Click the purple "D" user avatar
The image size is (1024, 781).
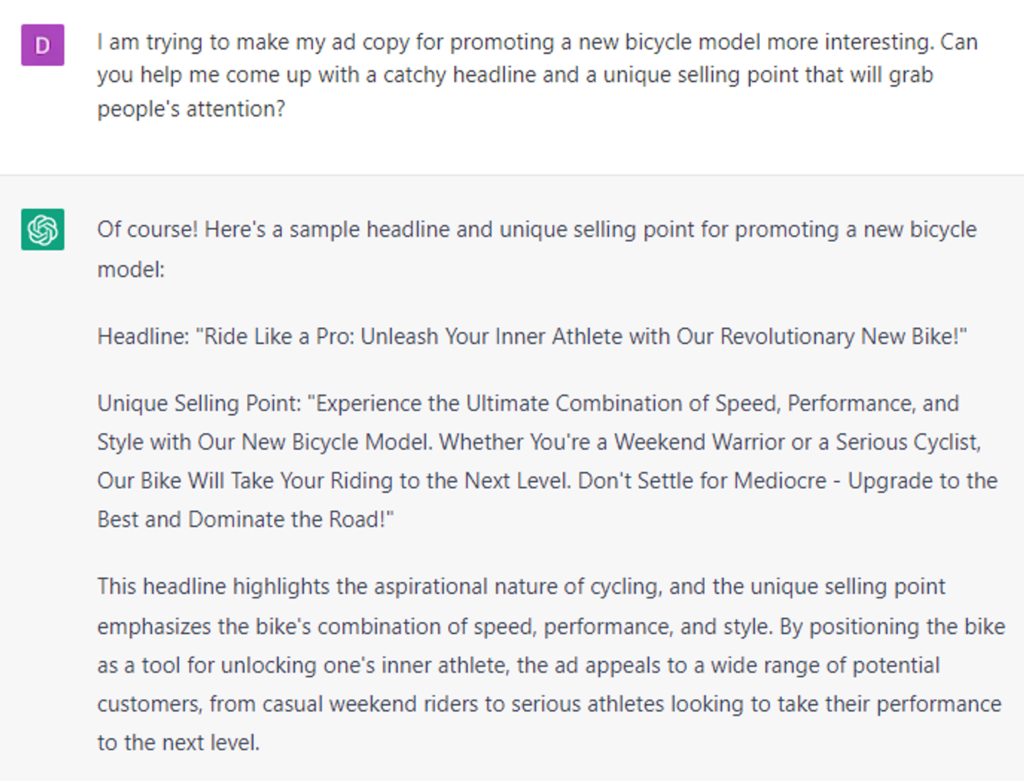pyautogui.click(x=43, y=45)
